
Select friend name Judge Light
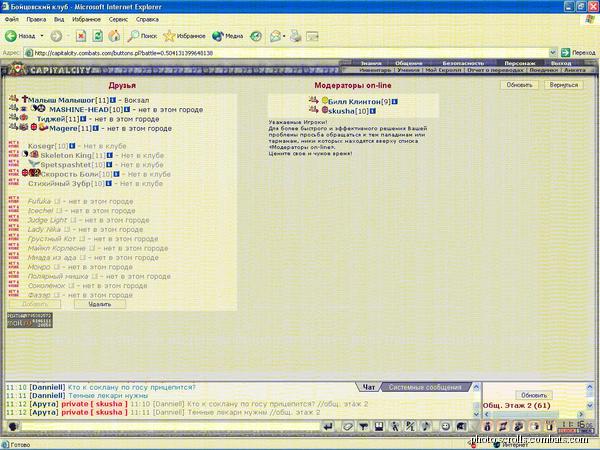(47, 220)
